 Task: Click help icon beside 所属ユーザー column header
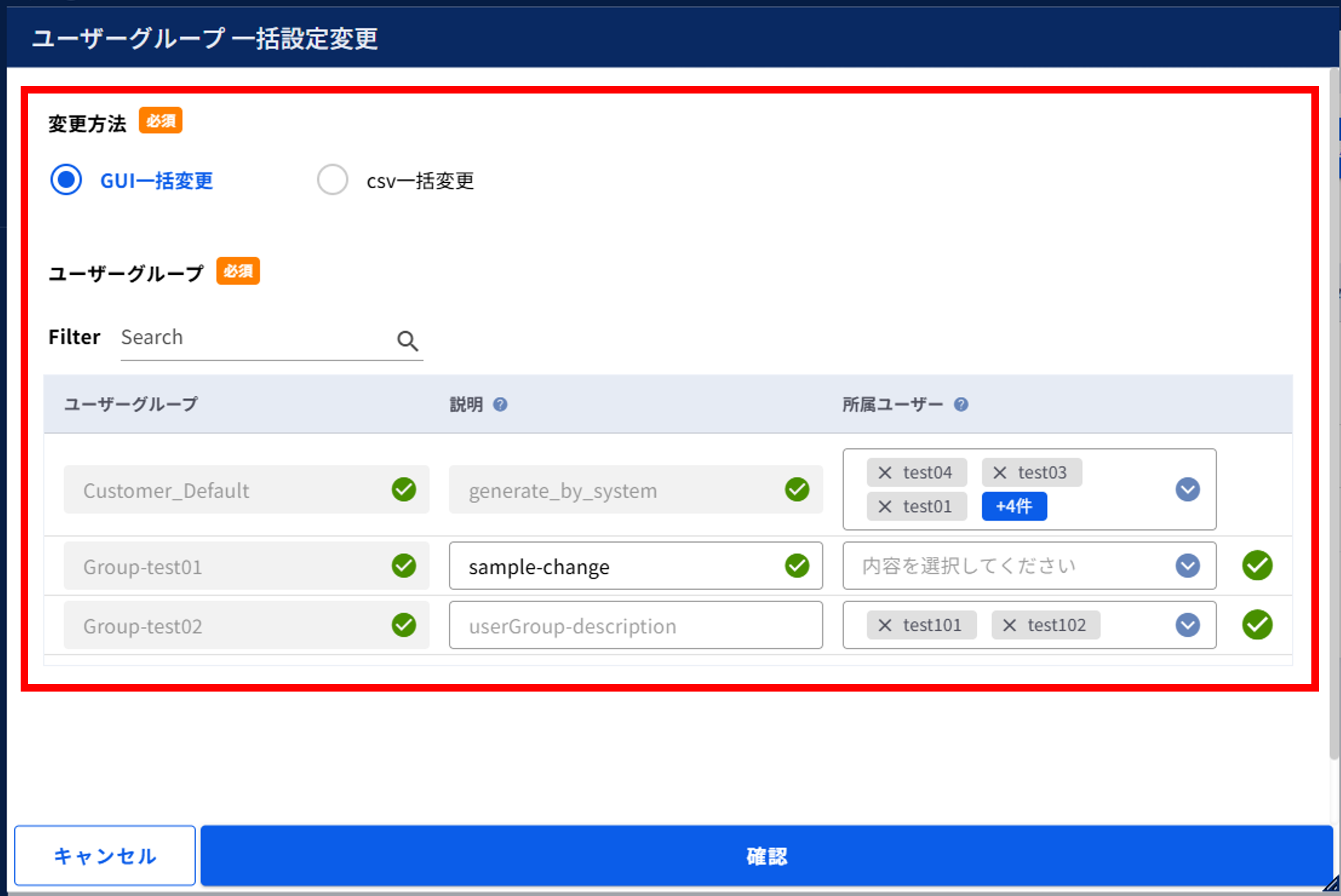click(x=961, y=405)
